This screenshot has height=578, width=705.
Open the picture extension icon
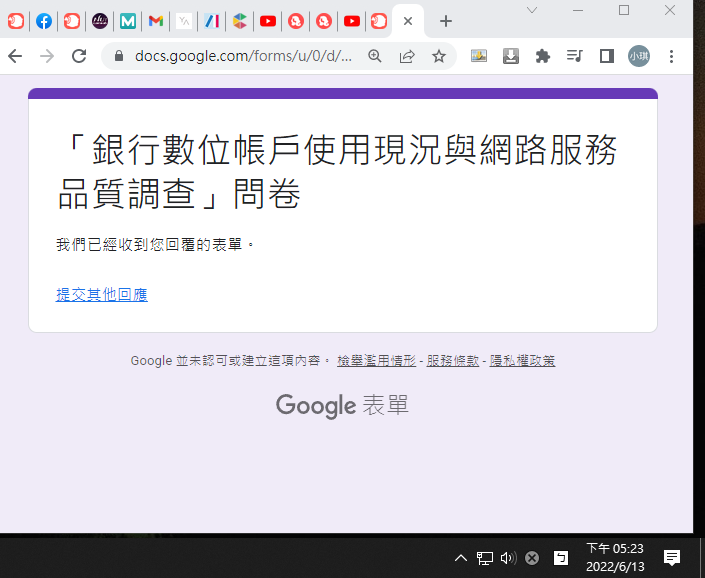(x=479, y=56)
